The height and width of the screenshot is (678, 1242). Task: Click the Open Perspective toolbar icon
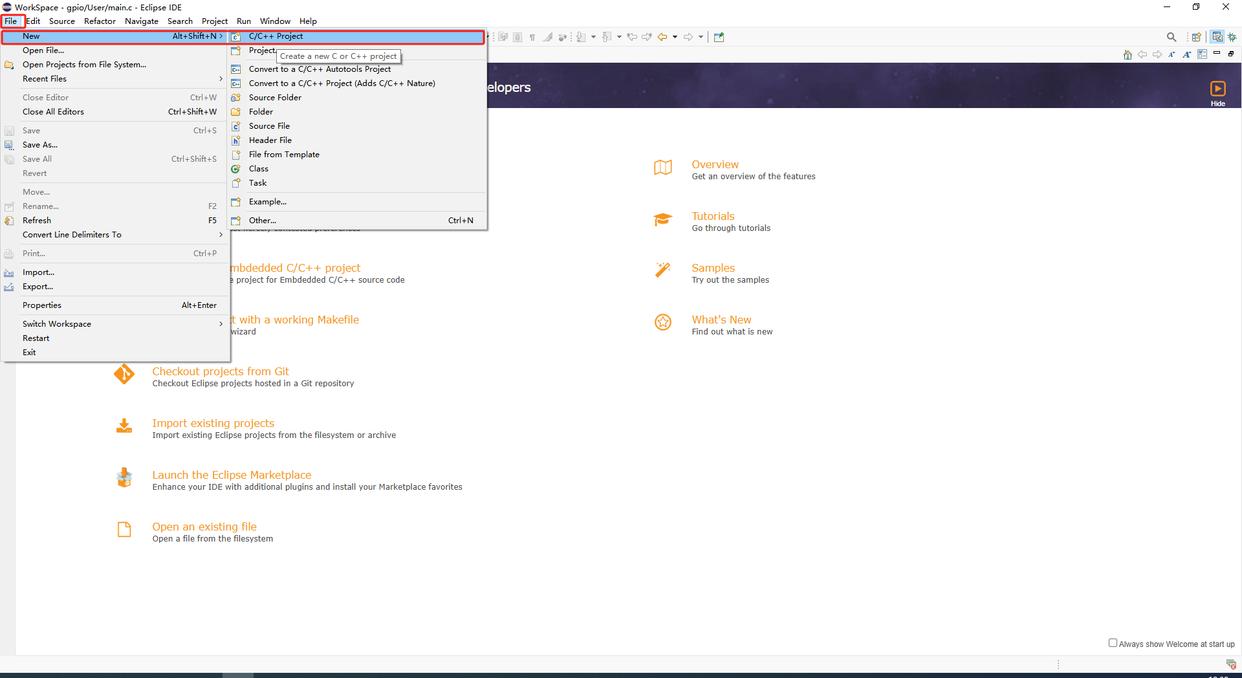click(x=1196, y=37)
